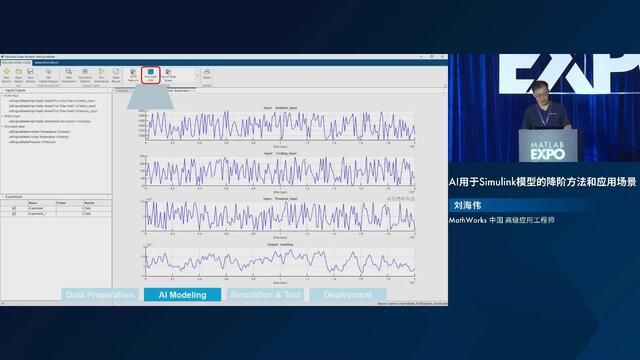The height and width of the screenshot is (360, 640).
Task: Collapse the ROM Output tree node
Action: 3,116
